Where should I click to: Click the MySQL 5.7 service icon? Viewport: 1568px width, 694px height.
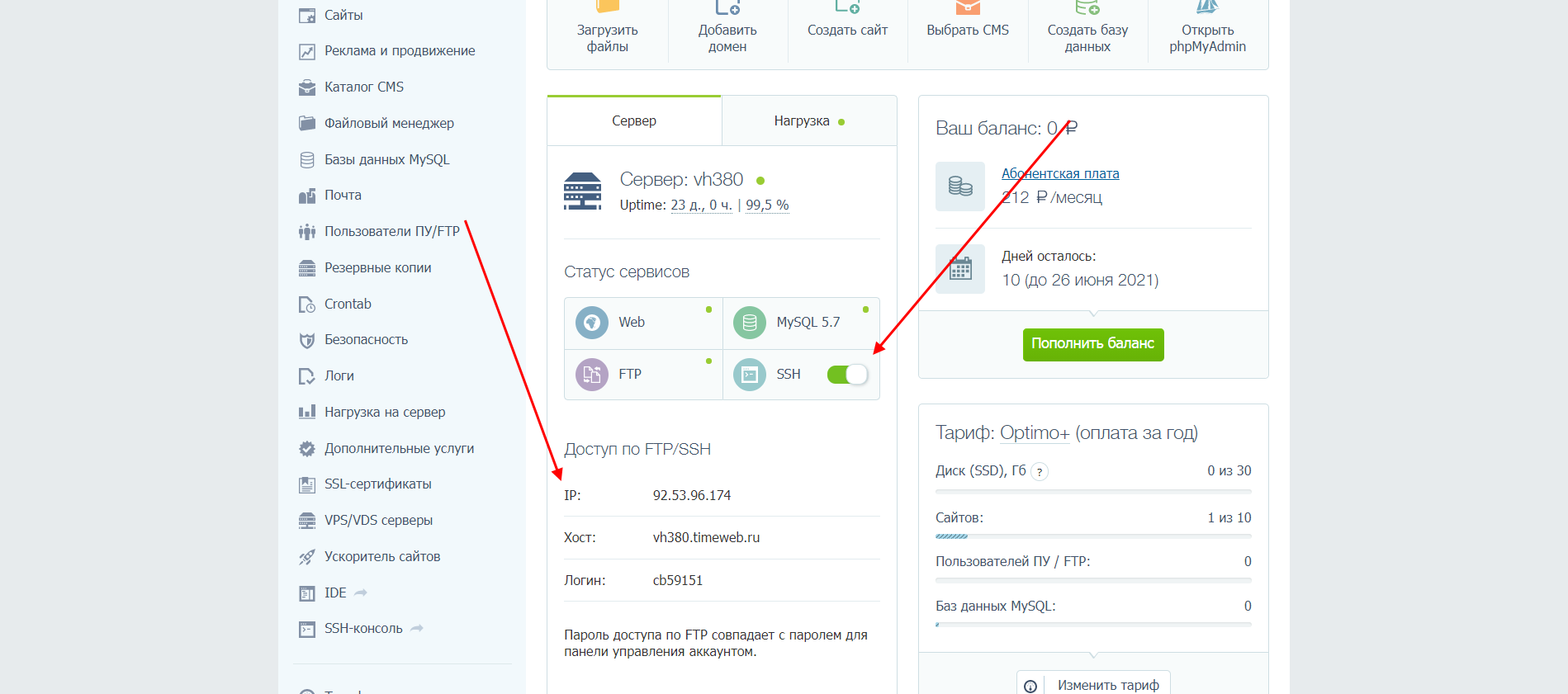[750, 323]
